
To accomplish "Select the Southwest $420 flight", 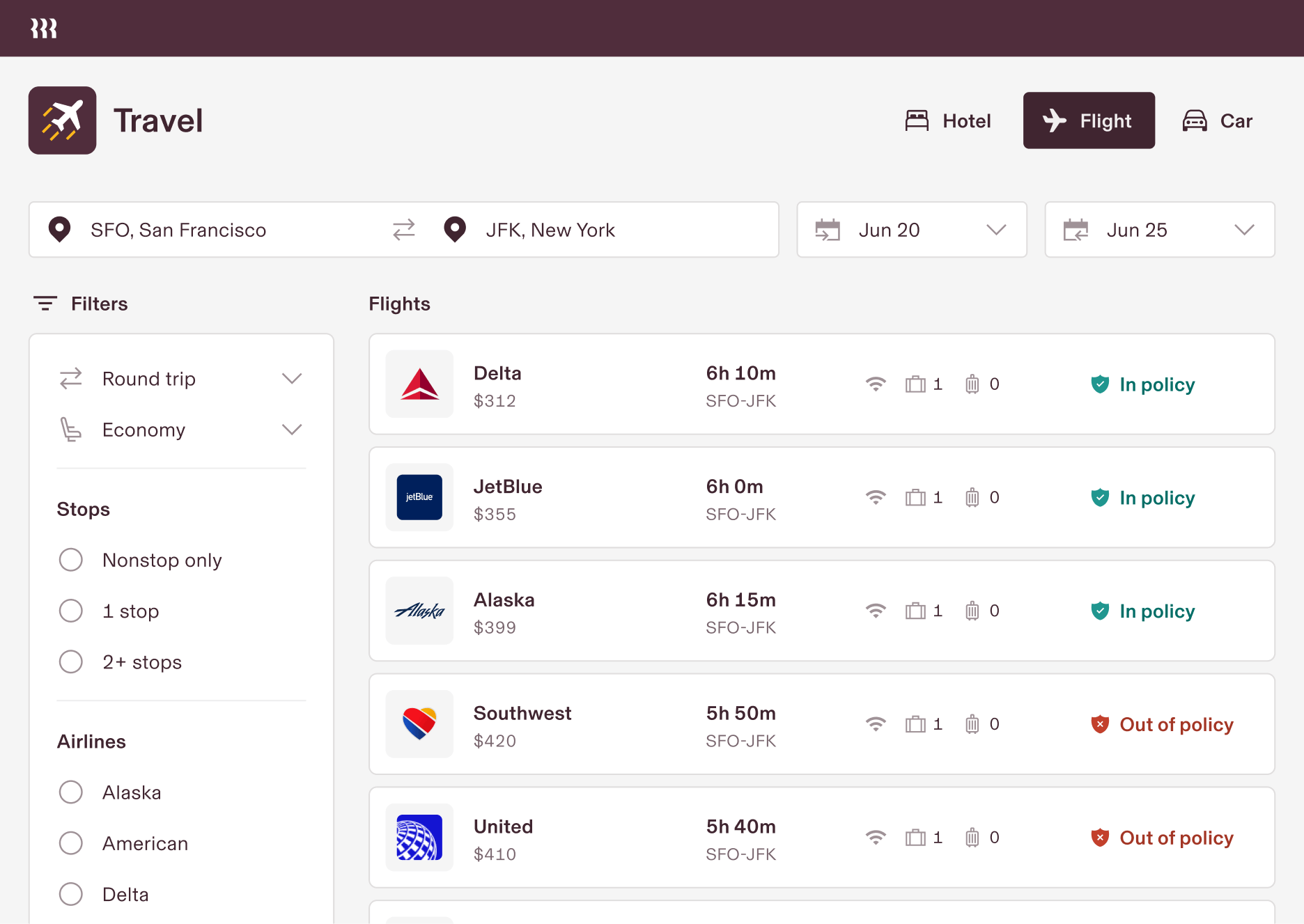I will pyautogui.click(x=822, y=725).
